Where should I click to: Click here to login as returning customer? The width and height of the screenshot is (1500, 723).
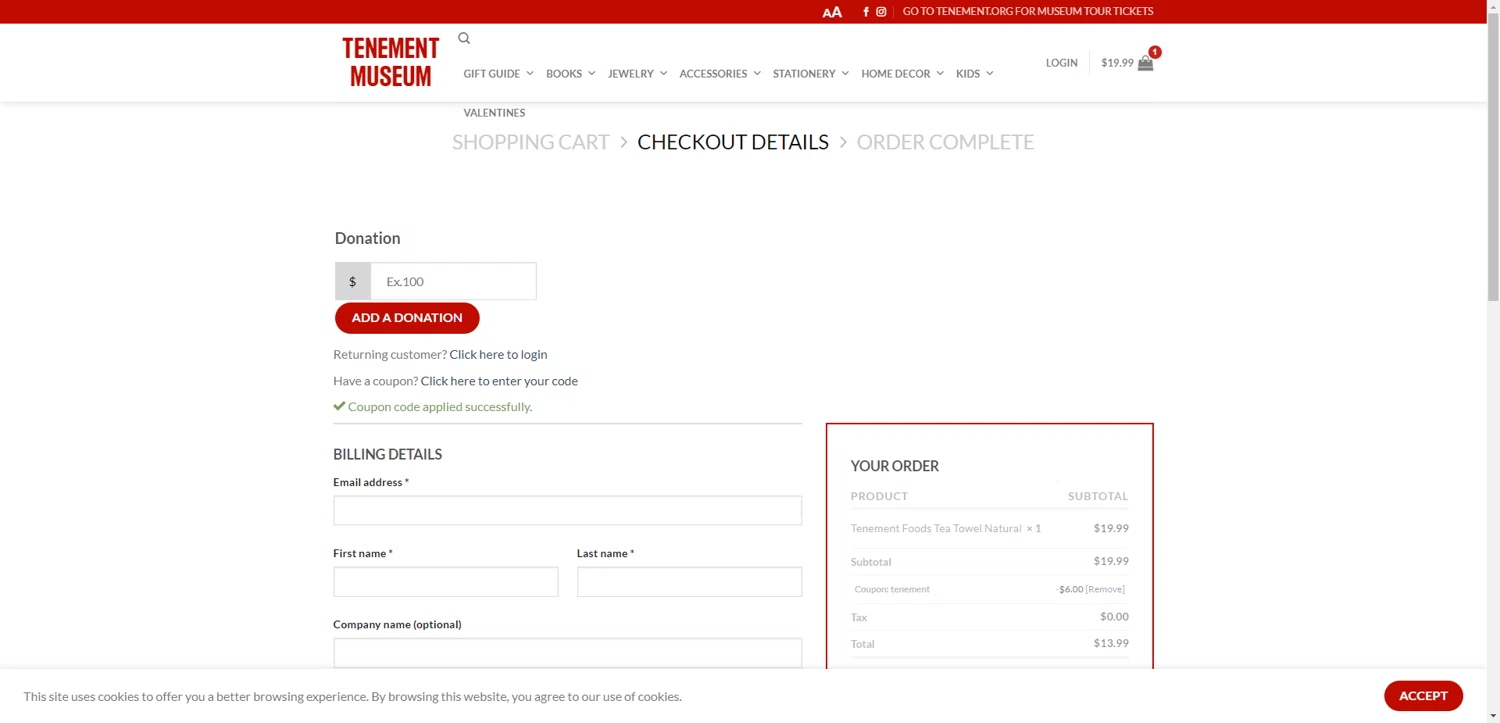[x=498, y=354]
